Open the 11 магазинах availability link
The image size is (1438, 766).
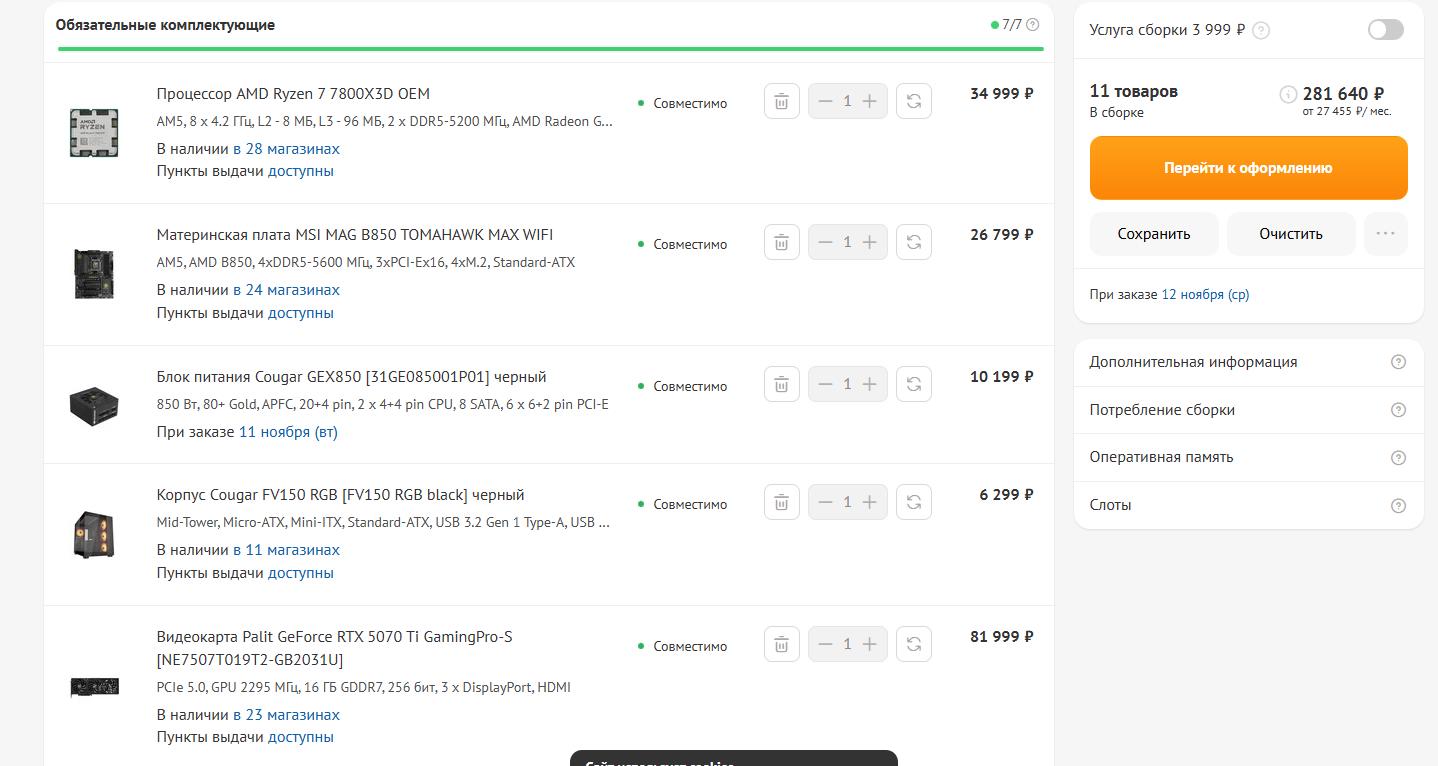point(286,550)
